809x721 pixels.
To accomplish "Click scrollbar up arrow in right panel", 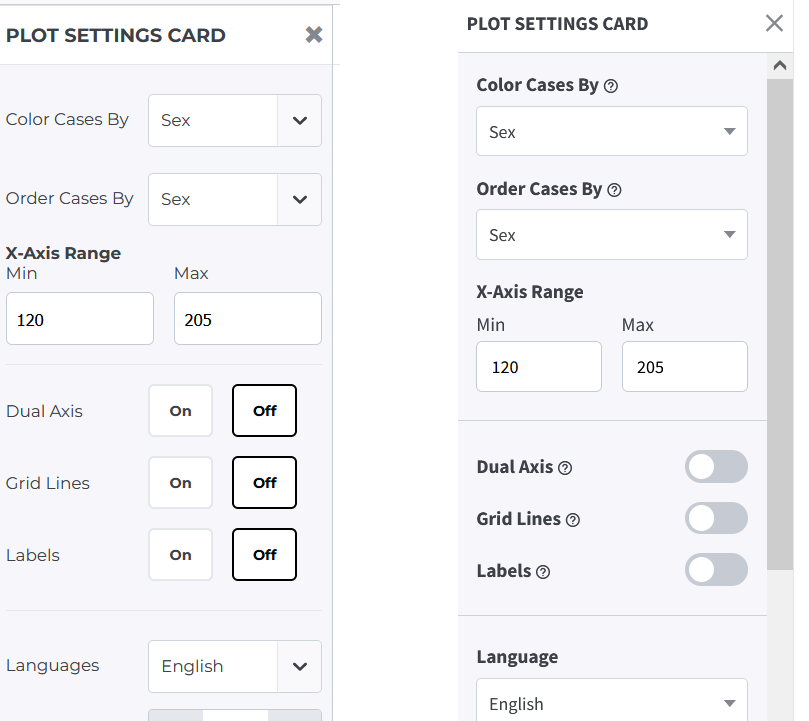I will tap(780, 66).
